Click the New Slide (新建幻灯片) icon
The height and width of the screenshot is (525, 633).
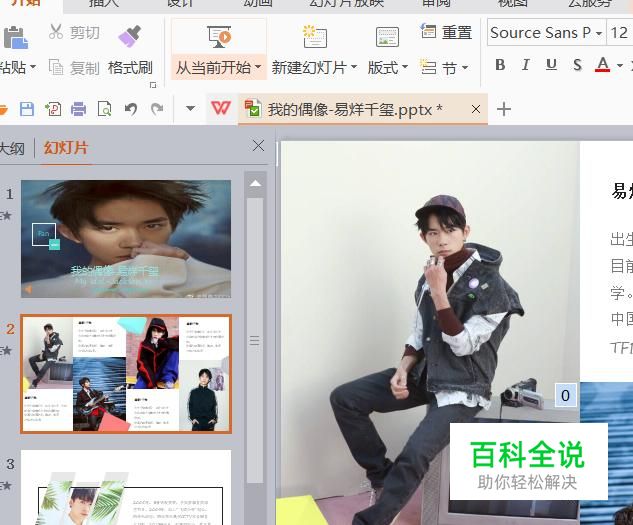click(315, 37)
